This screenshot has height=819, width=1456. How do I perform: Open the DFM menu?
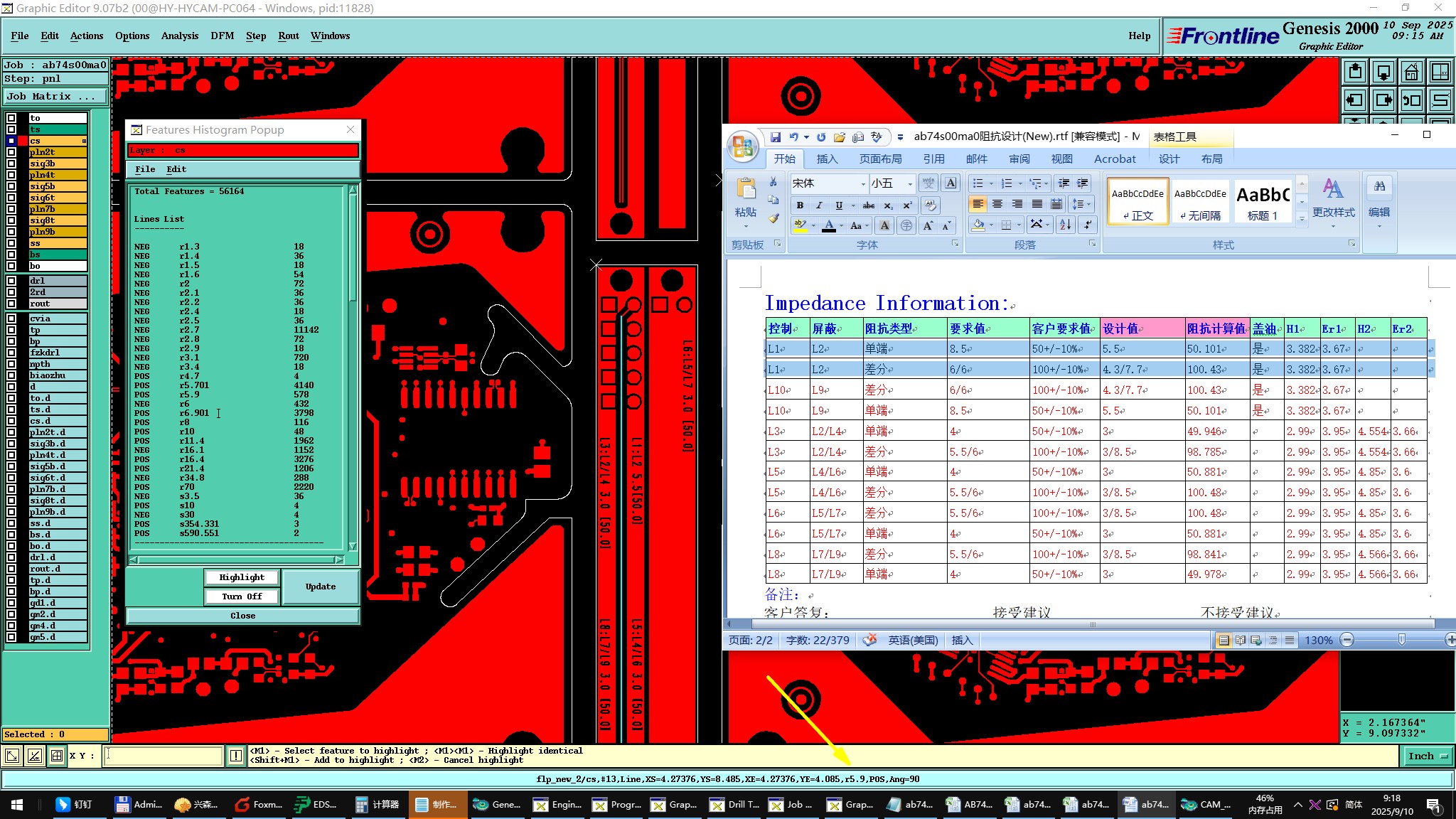tap(222, 36)
